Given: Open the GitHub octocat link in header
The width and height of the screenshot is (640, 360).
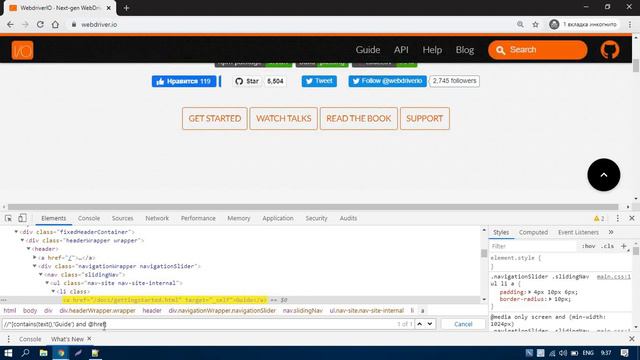Looking at the screenshot, I should click(610, 50).
